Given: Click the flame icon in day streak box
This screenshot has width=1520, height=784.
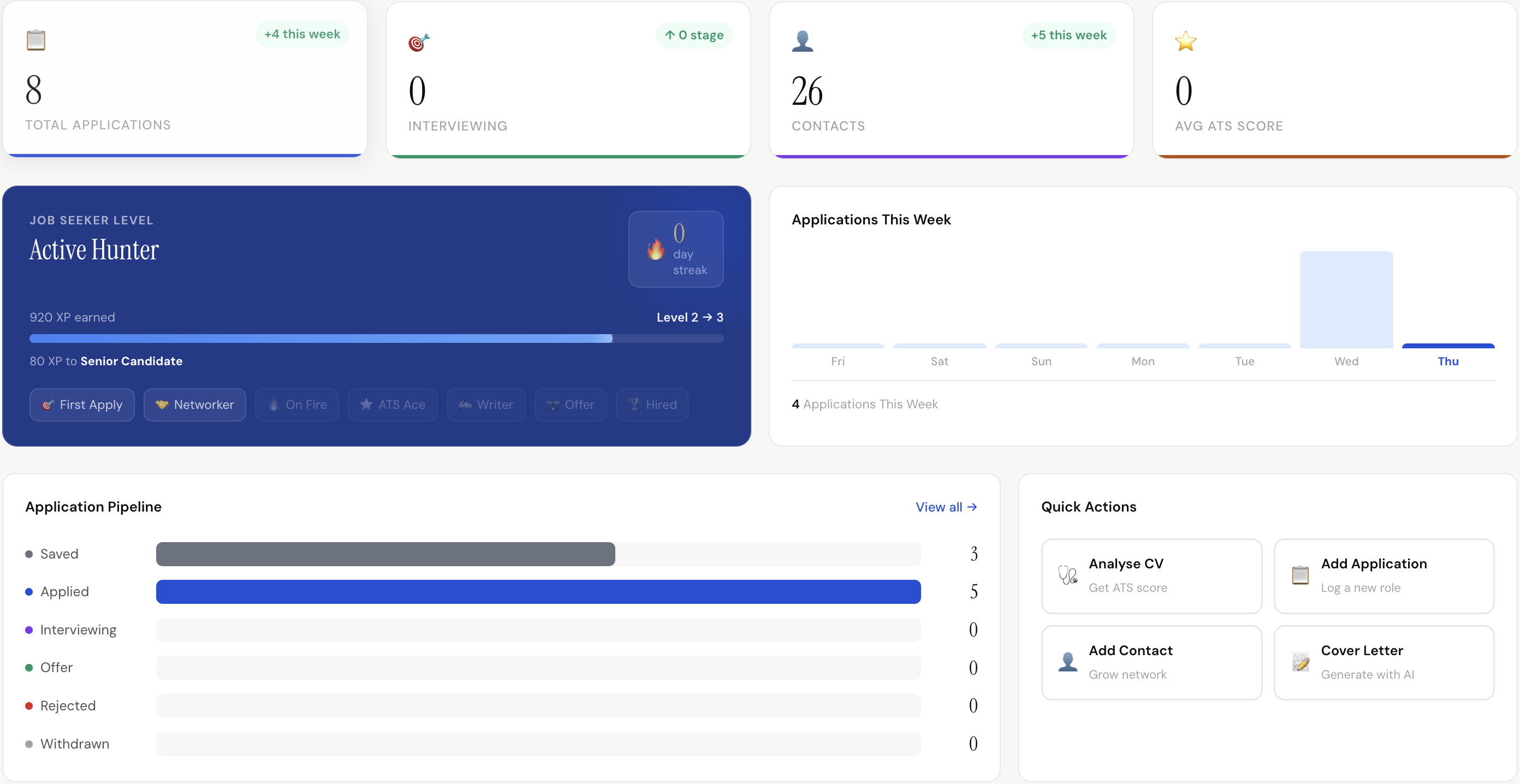Looking at the screenshot, I should (x=656, y=250).
